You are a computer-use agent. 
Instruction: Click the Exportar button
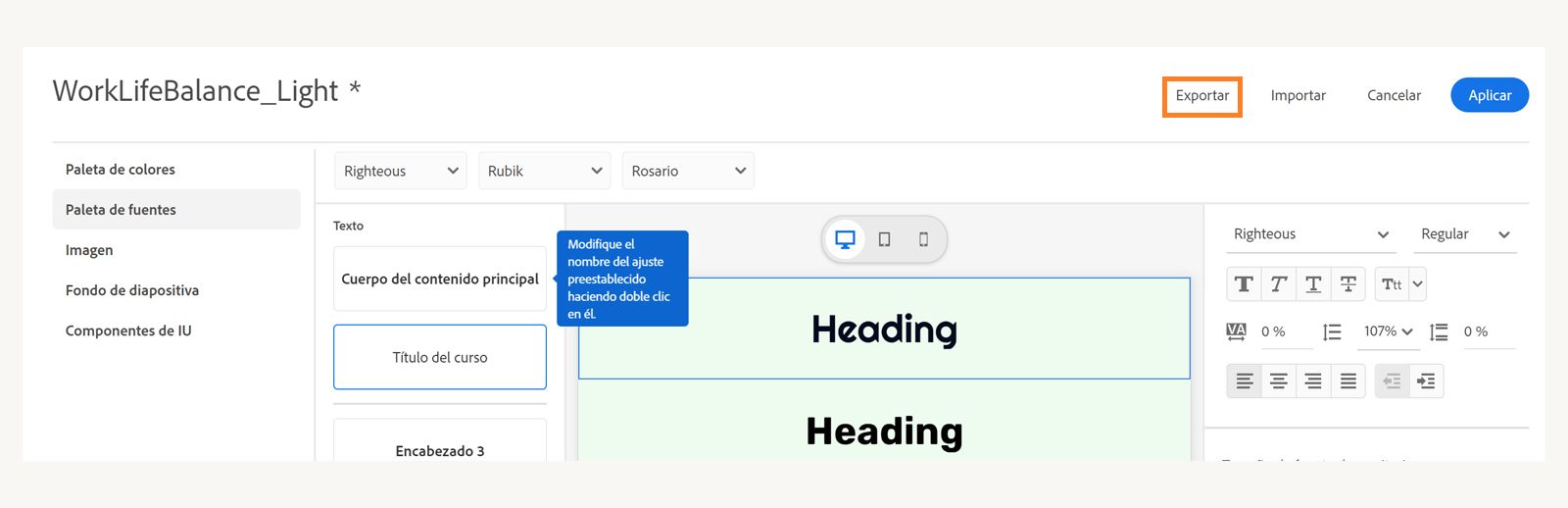pos(1202,96)
